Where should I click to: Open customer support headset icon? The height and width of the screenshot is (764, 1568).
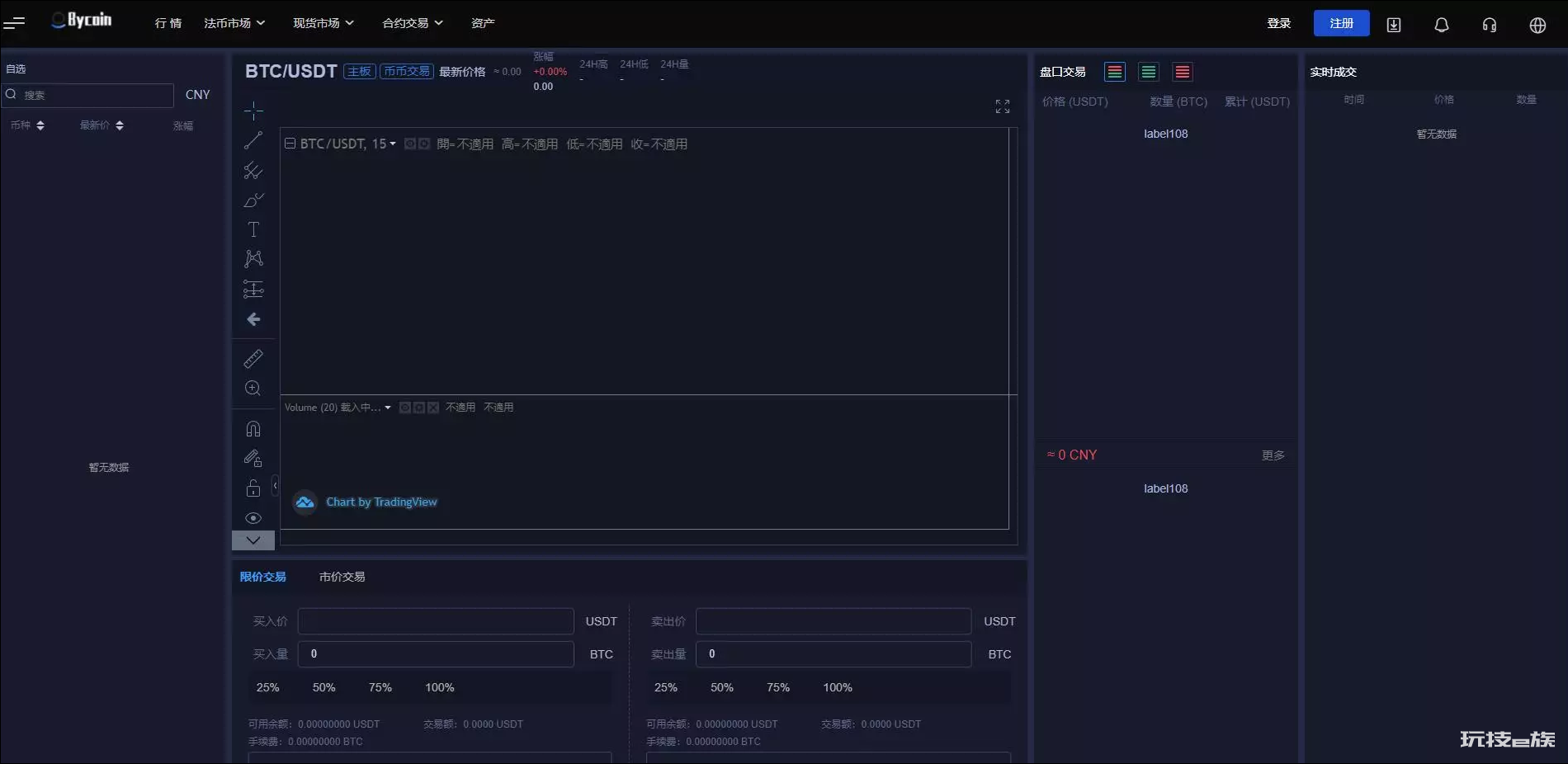(1490, 25)
